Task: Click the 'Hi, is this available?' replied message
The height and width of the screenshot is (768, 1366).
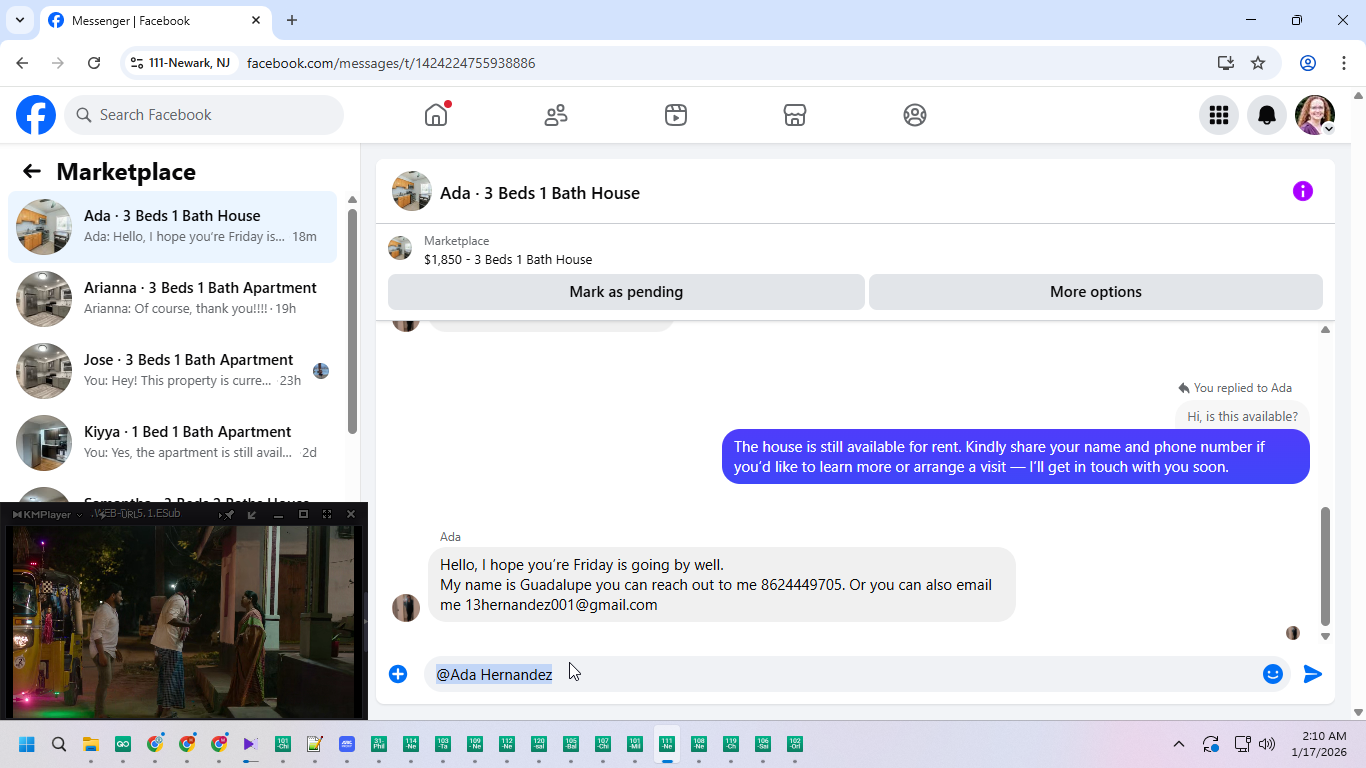Action: (1242, 416)
